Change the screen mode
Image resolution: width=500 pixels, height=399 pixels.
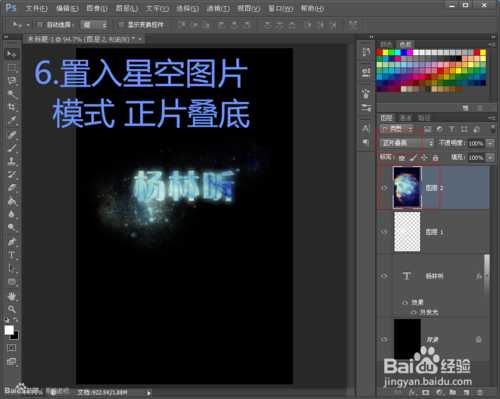coord(12,362)
